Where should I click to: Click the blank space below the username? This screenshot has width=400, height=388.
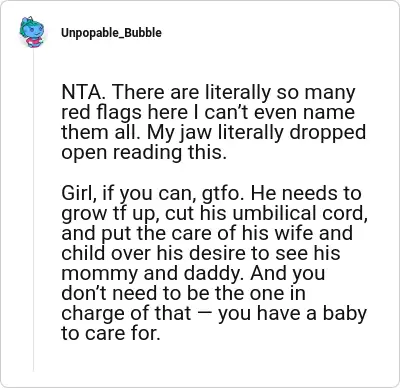(213, 62)
